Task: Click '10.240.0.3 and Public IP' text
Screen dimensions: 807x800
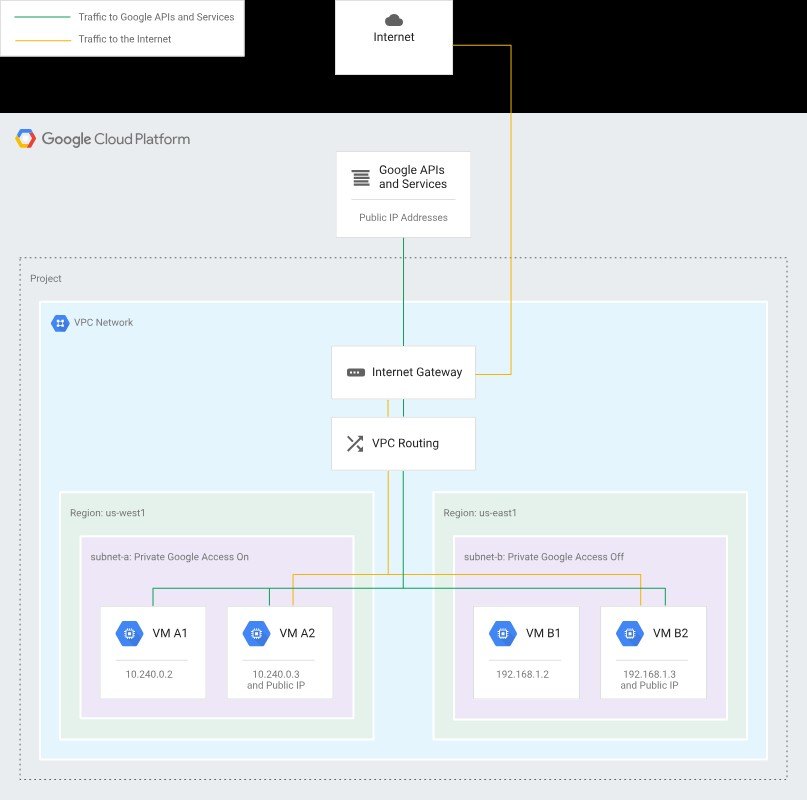Action: (x=276, y=680)
